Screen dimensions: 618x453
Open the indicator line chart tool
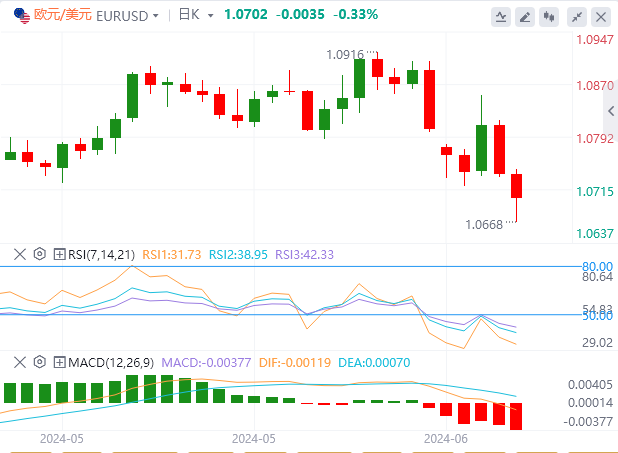[501, 17]
